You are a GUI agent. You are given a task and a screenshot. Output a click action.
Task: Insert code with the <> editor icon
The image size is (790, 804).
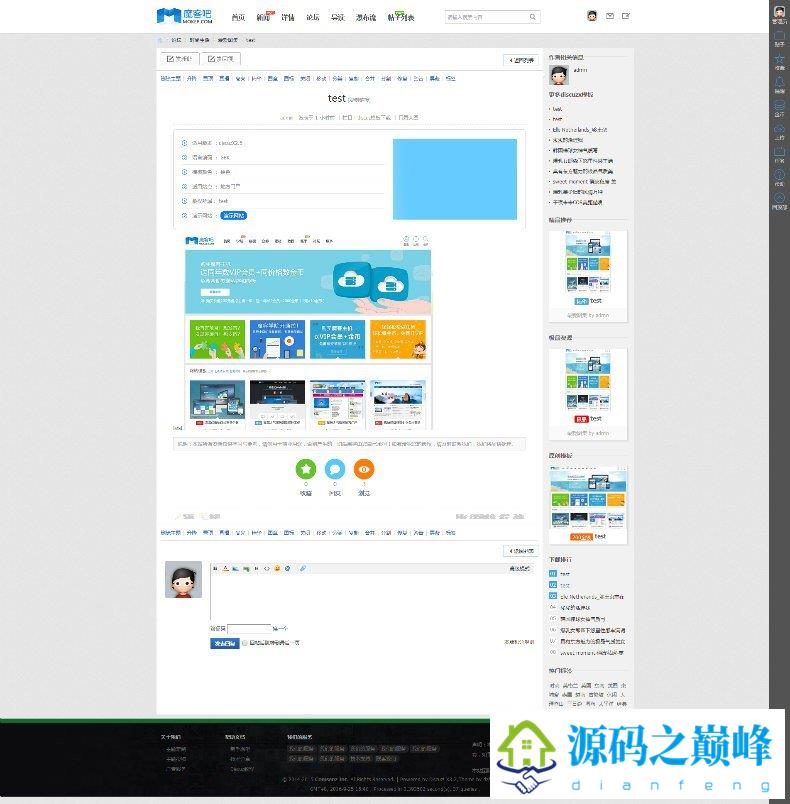click(267, 568)
